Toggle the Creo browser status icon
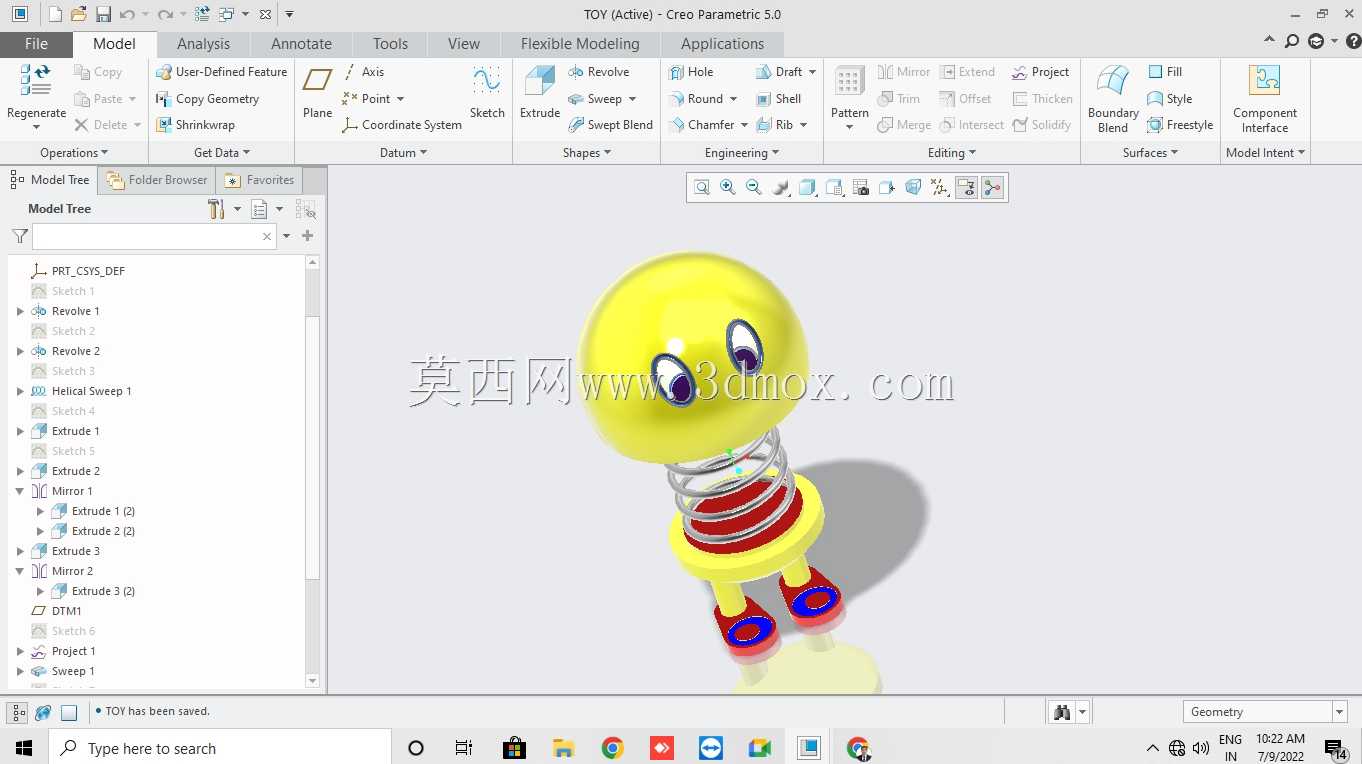This screenshot has width=1362, height=764. click(x=43, y=712)
